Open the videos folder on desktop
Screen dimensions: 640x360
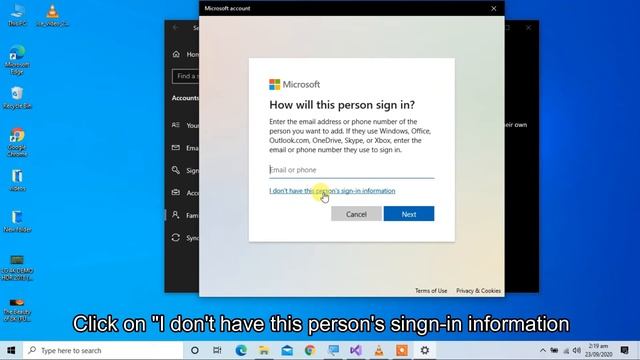(17, 180)
